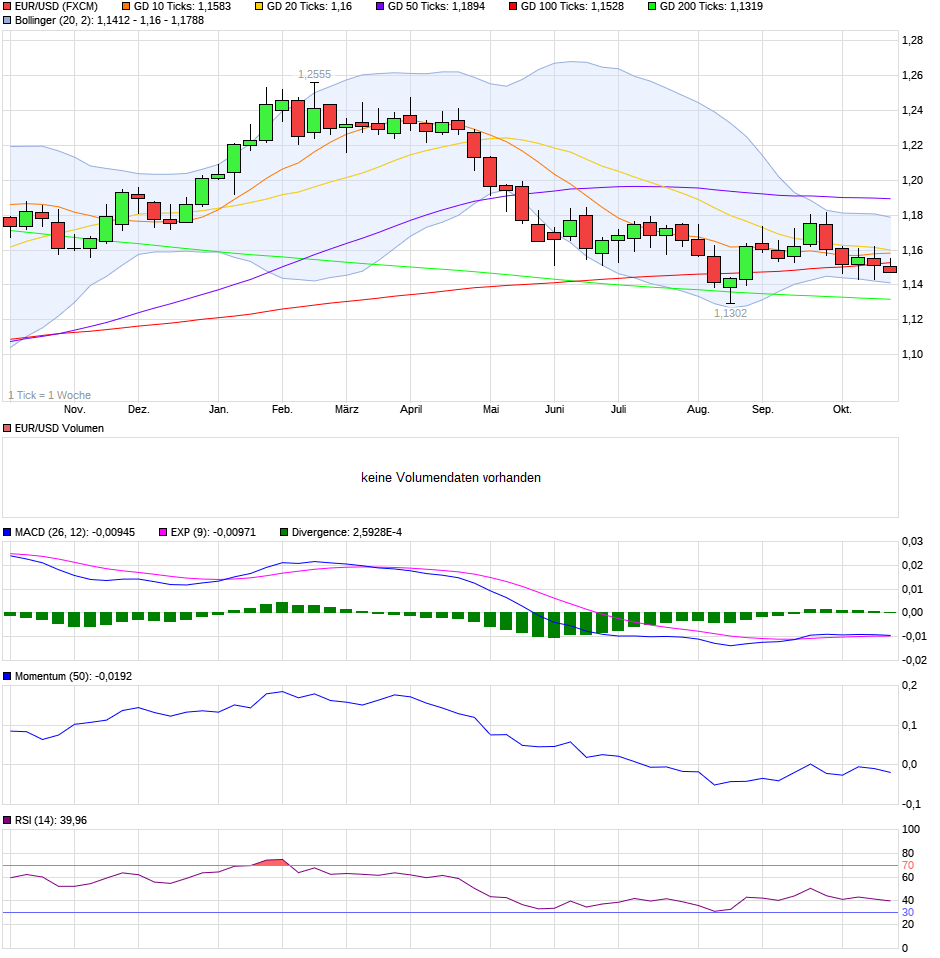The image size is (940, 958).
Task: Click the purple GD 50 Ticks legend swatch
Action: (380, 7)
